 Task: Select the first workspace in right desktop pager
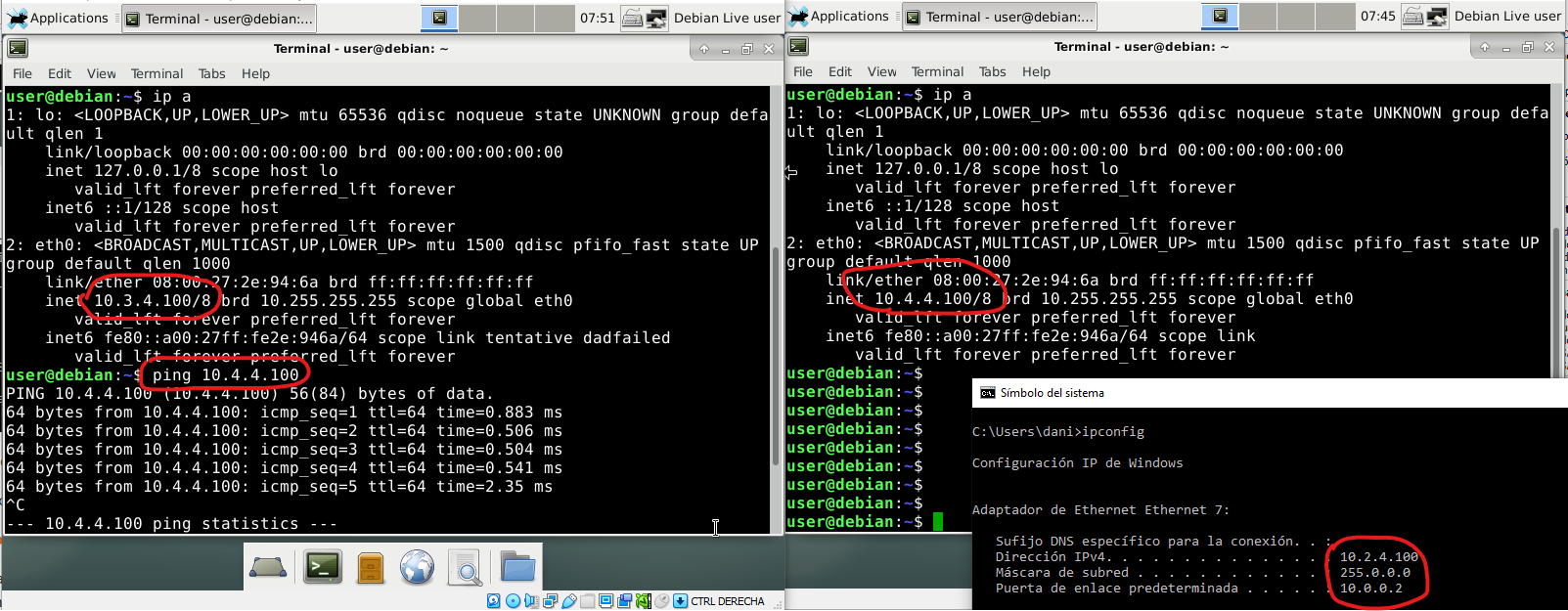(1220, 16)
